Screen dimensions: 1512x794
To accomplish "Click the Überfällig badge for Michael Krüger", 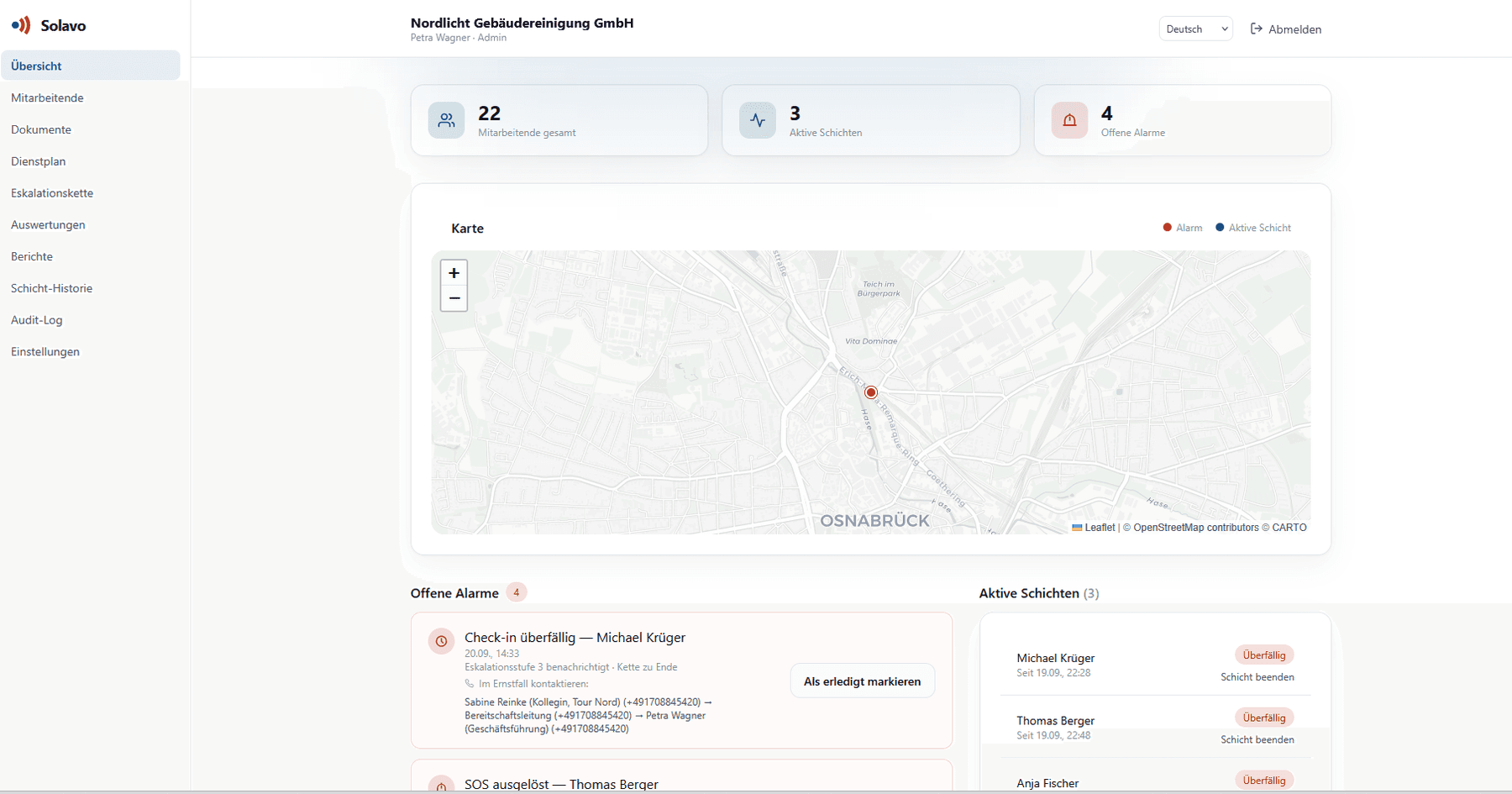I will tap(1264, 655).
